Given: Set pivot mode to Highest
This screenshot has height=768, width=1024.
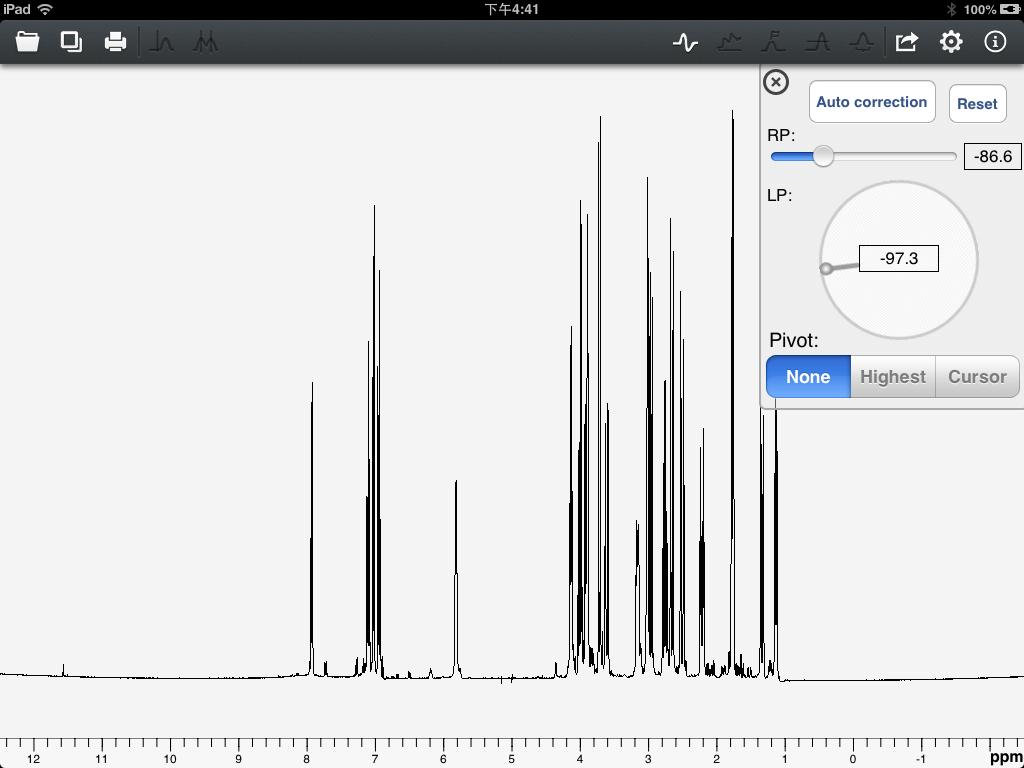Looking at the screenshot, I should (x=892, y=377).
